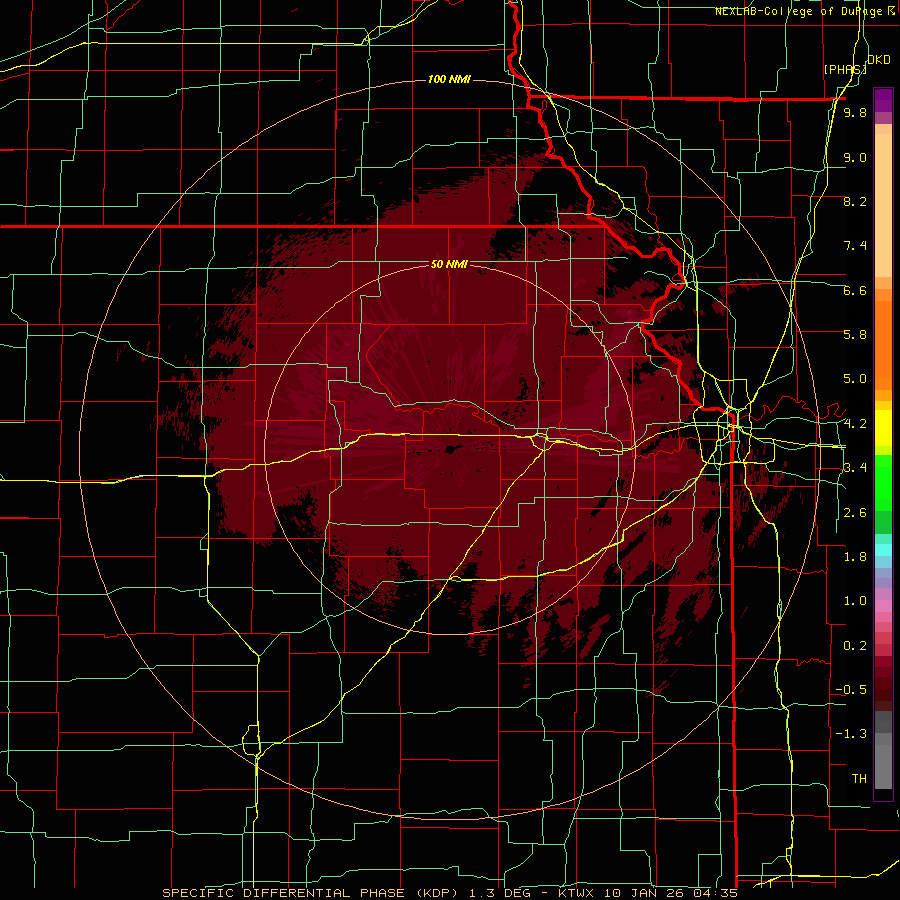Click the 4.2 color scale value
The height and width of the screenshot is (900, 900).
pyautogui.click(x=855, y=424)
